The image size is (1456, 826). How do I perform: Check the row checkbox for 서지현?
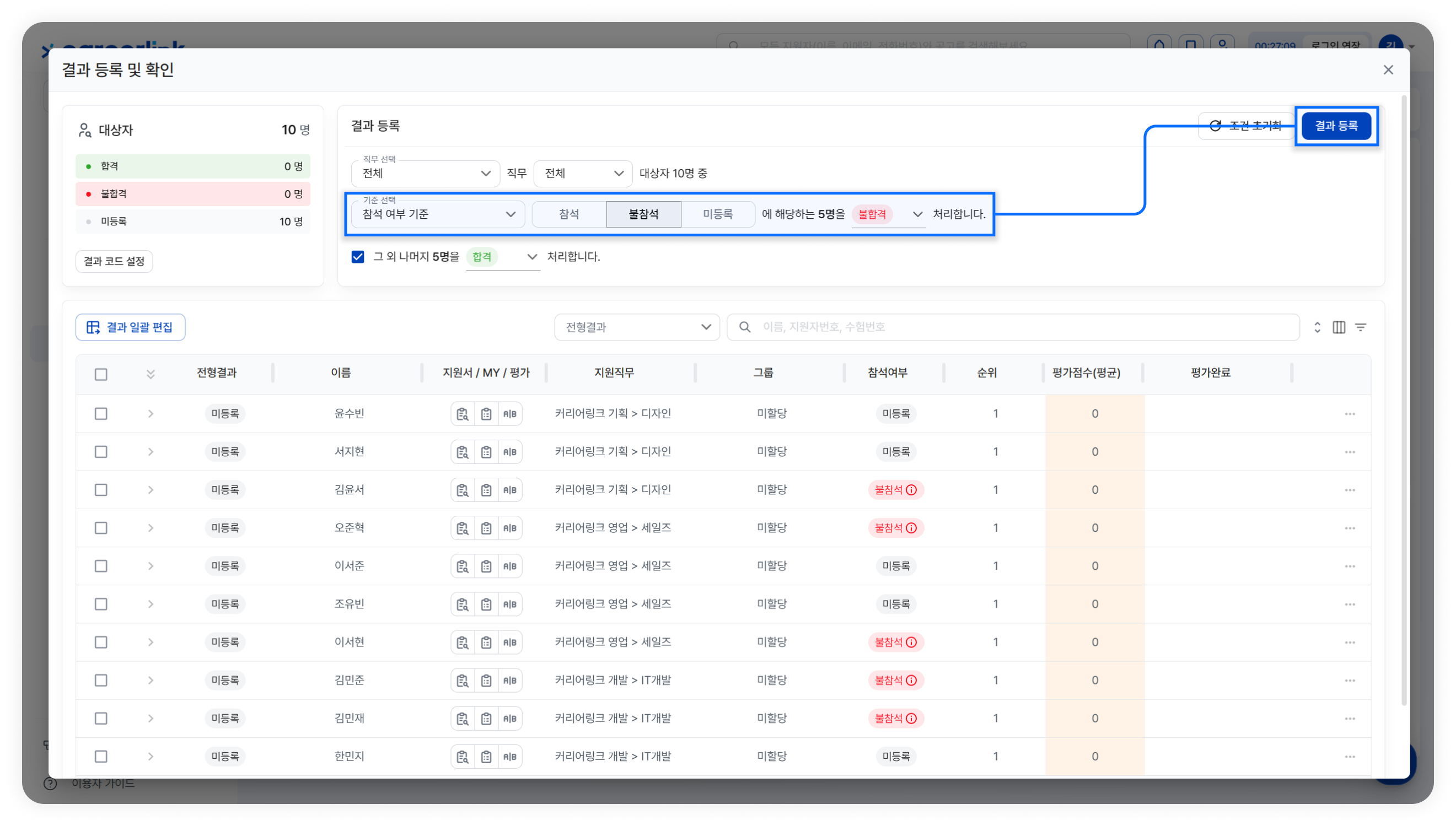coord(101,452)
